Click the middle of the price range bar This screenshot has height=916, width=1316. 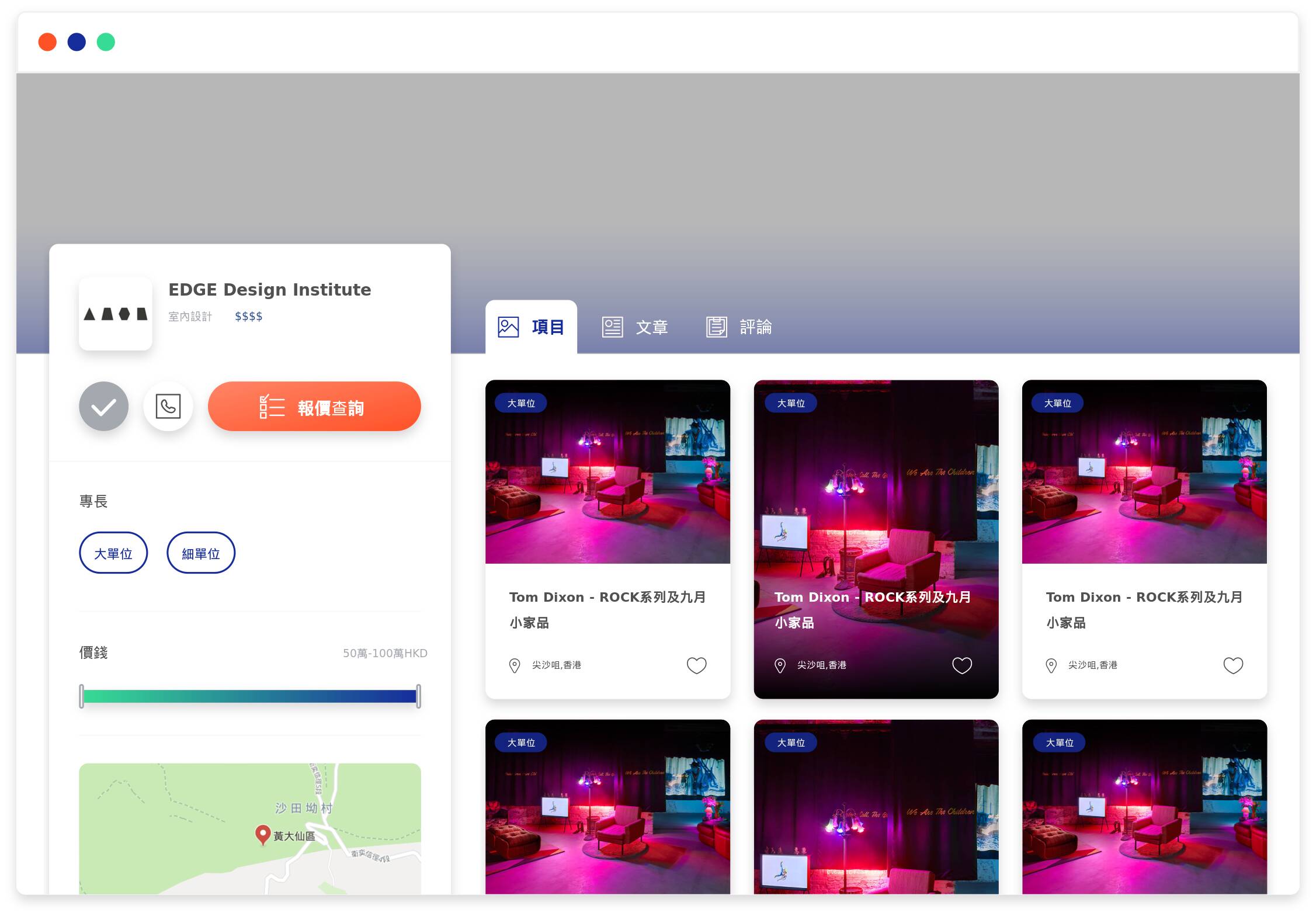pos(250,696)
